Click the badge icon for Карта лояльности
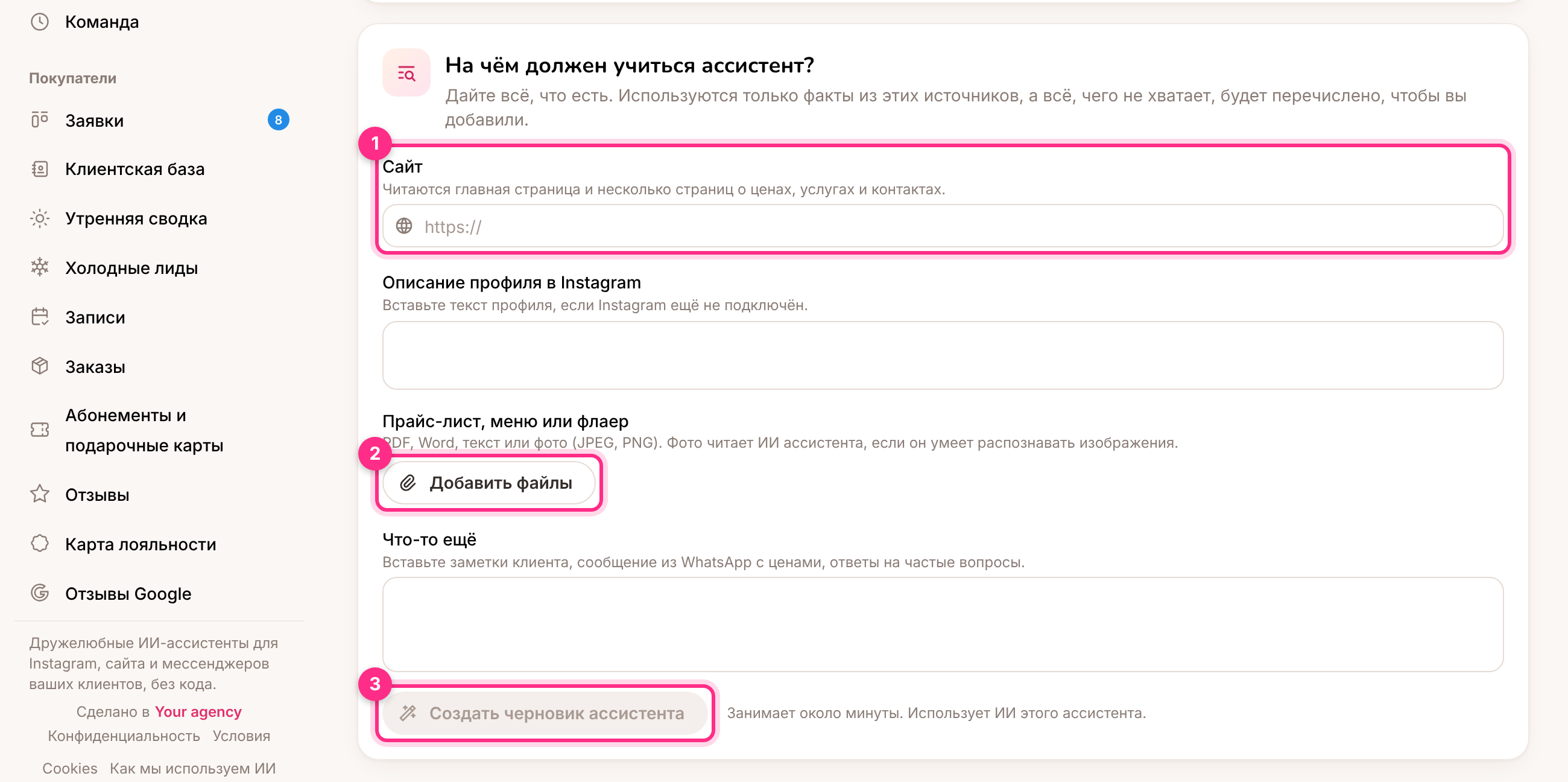 click(x=40, y=543)
